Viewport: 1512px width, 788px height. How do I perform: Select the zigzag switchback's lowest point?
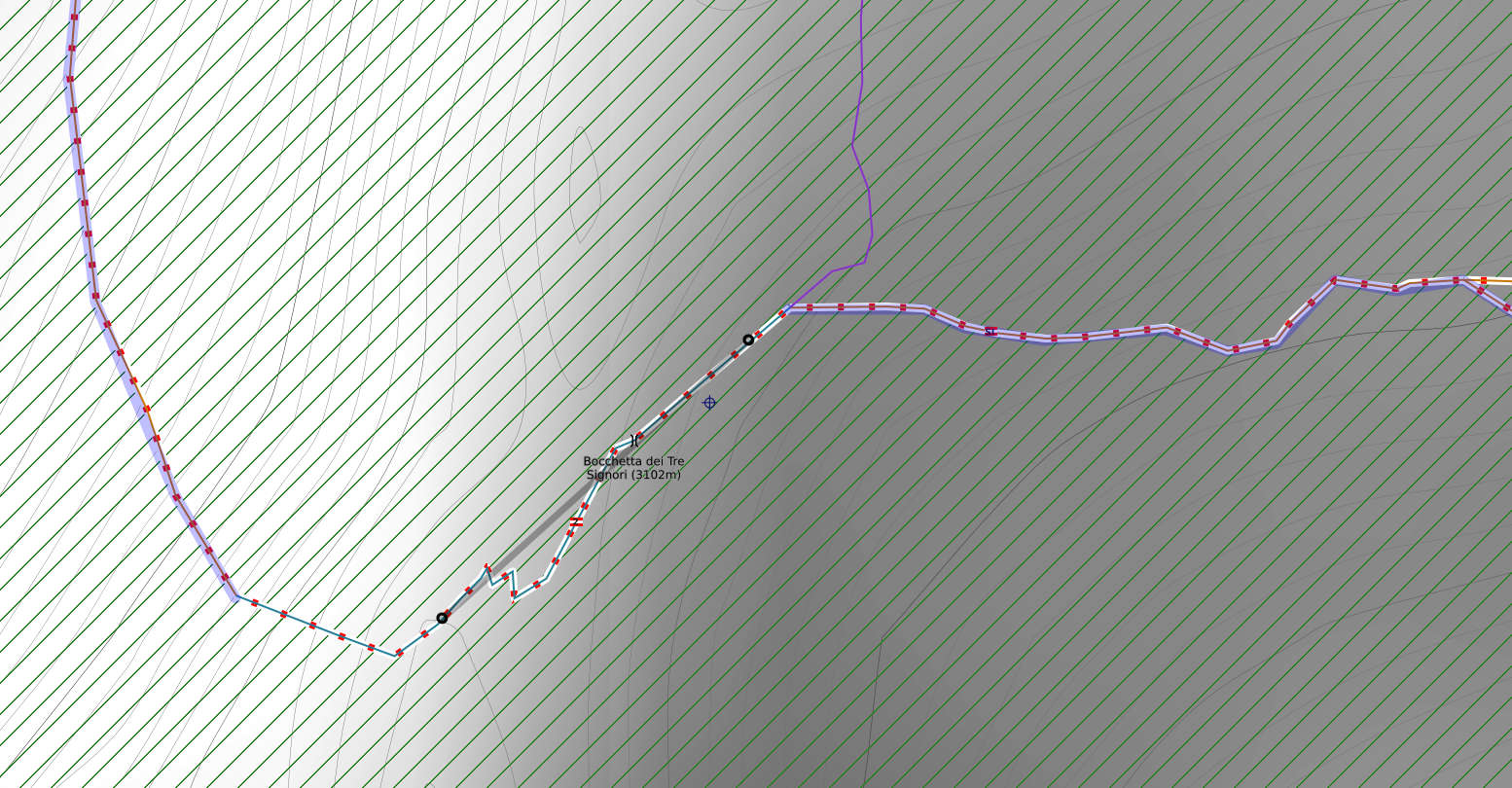point(513,600)
